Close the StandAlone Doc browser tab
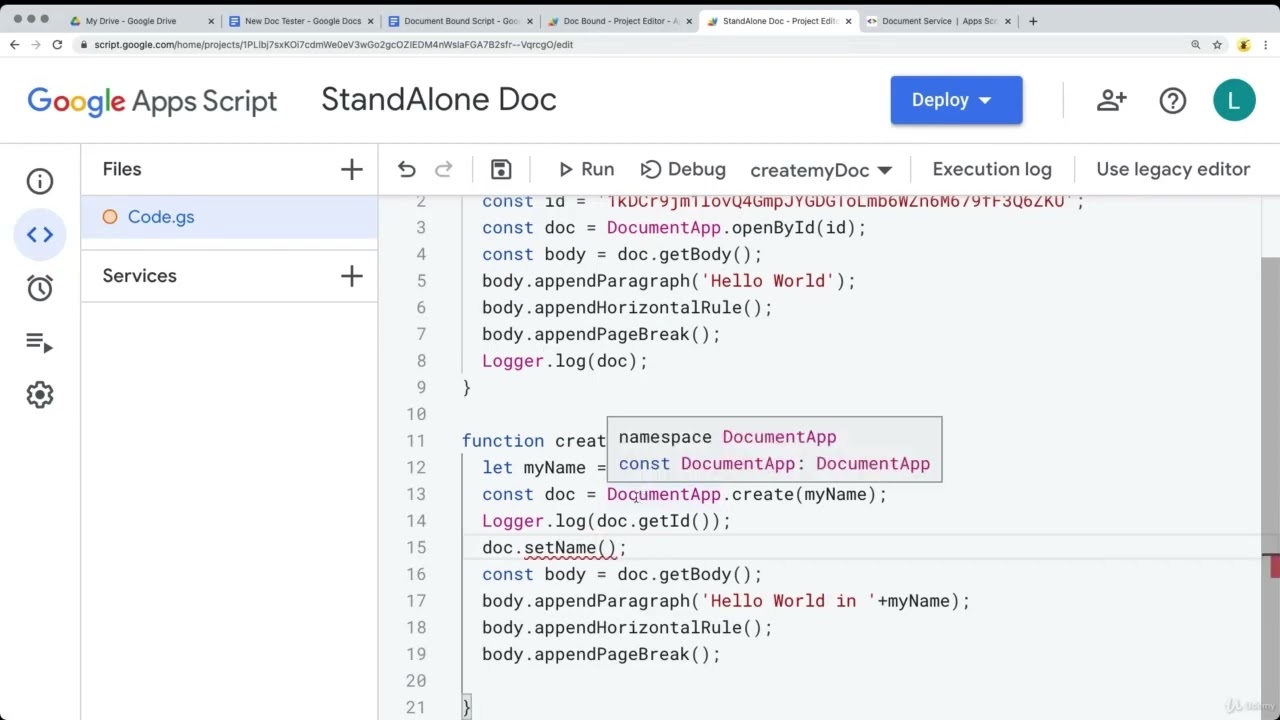Viewport: 1280px width, 720px height. [x=849, y=21]
